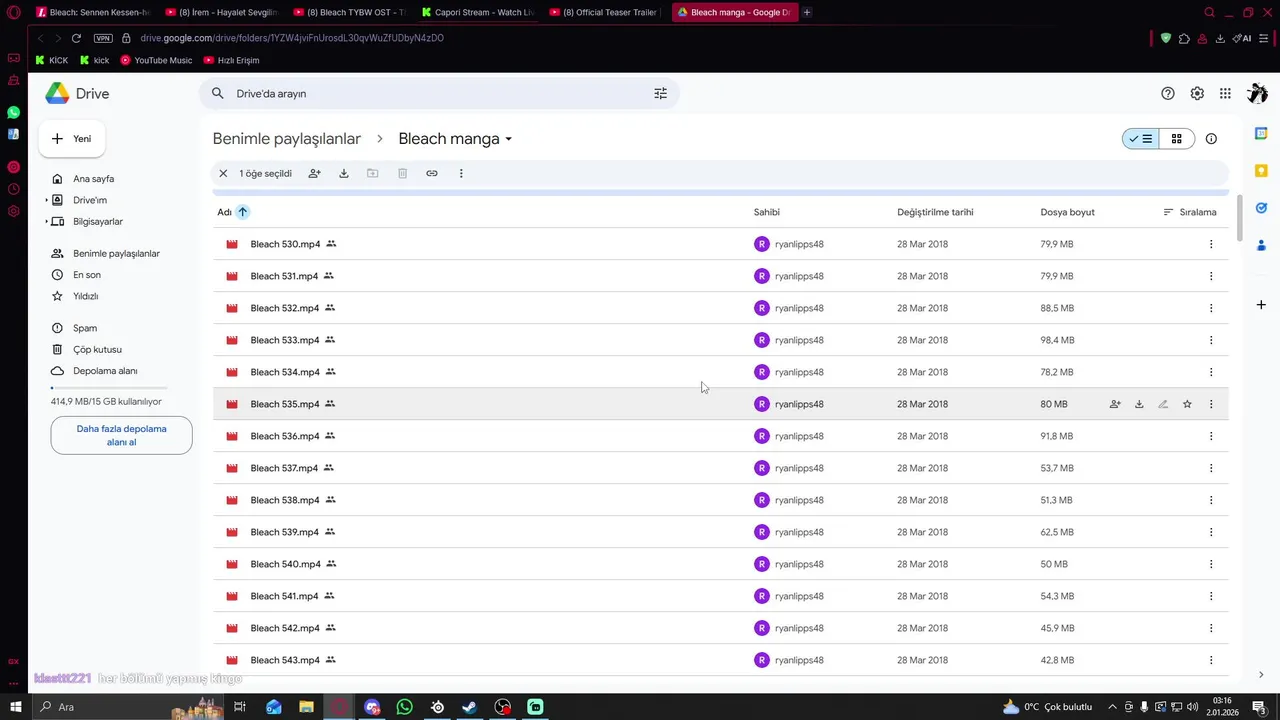Select Bleach 540.mp4 file row
Image resolution: width=1280 pixels, height=720 pixels.
click(x=720, y=564)
